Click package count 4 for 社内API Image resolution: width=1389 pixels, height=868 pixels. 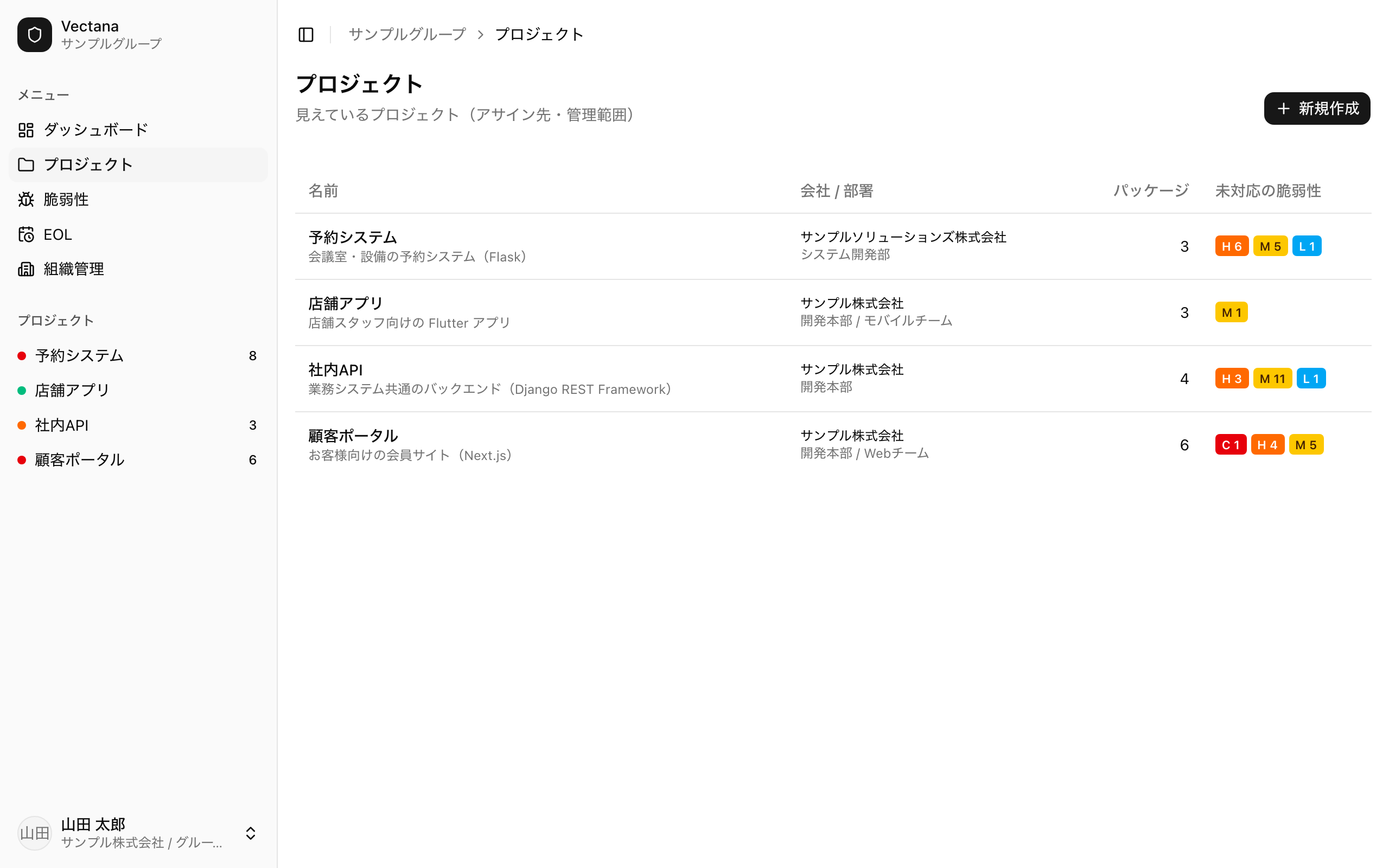coord(1184,379)
